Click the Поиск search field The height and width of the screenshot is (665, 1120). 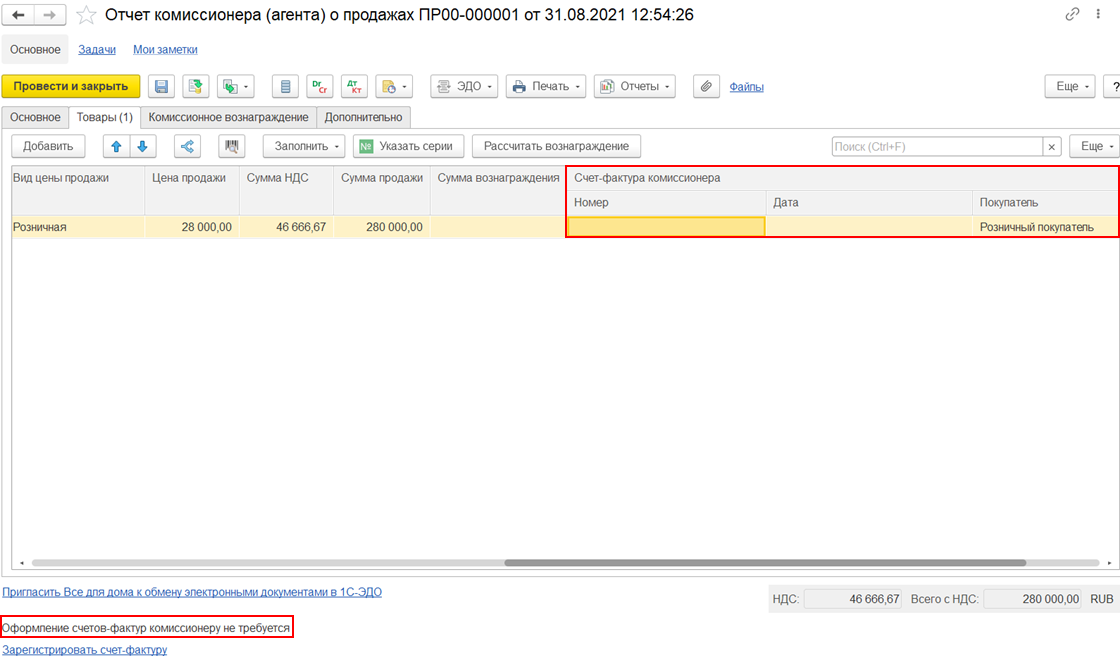click(x=937, y=146)
